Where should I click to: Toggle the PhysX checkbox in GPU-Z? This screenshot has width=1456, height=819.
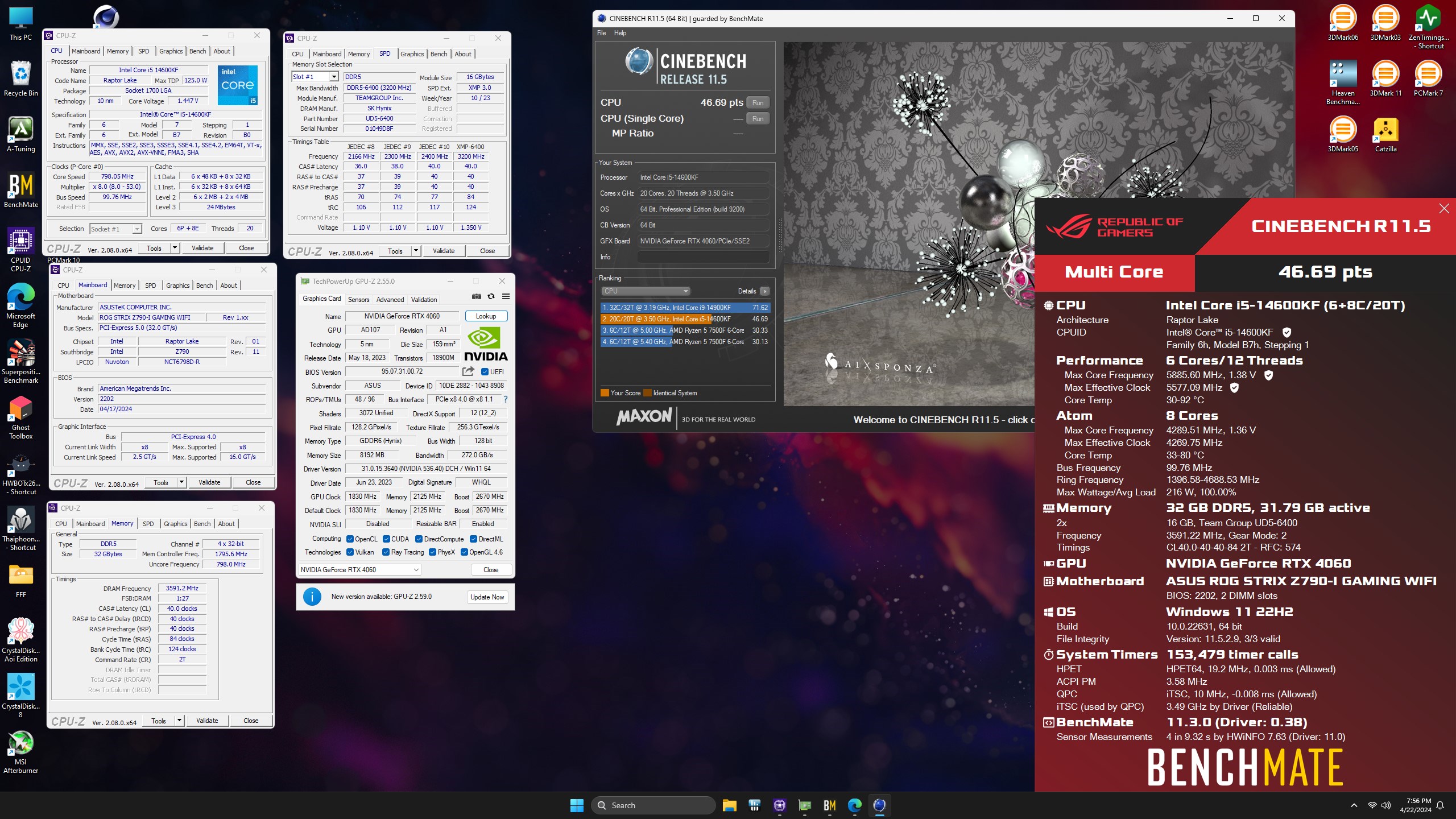tap(433, 552)
